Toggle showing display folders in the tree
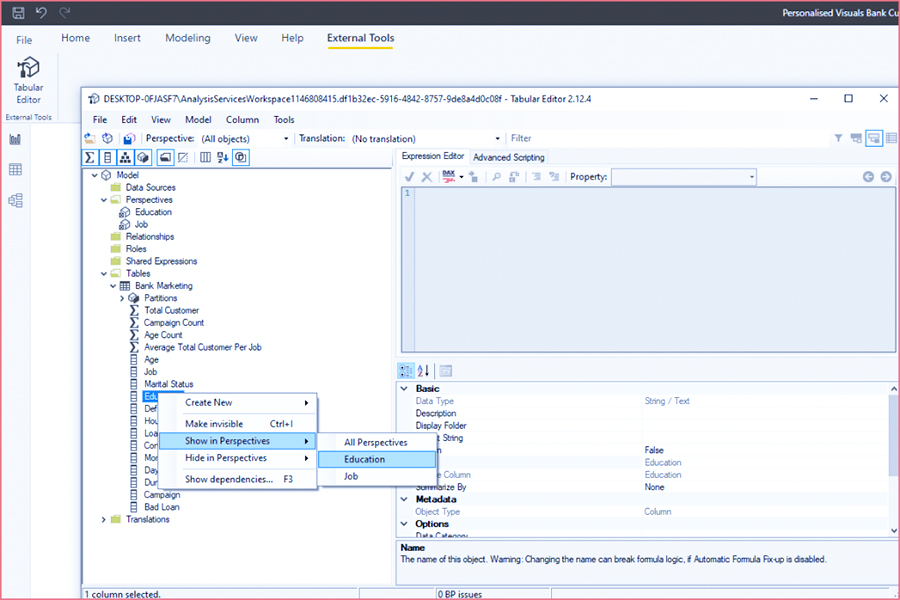The width and height of the screenshot is (900, 600). [165, 157]
